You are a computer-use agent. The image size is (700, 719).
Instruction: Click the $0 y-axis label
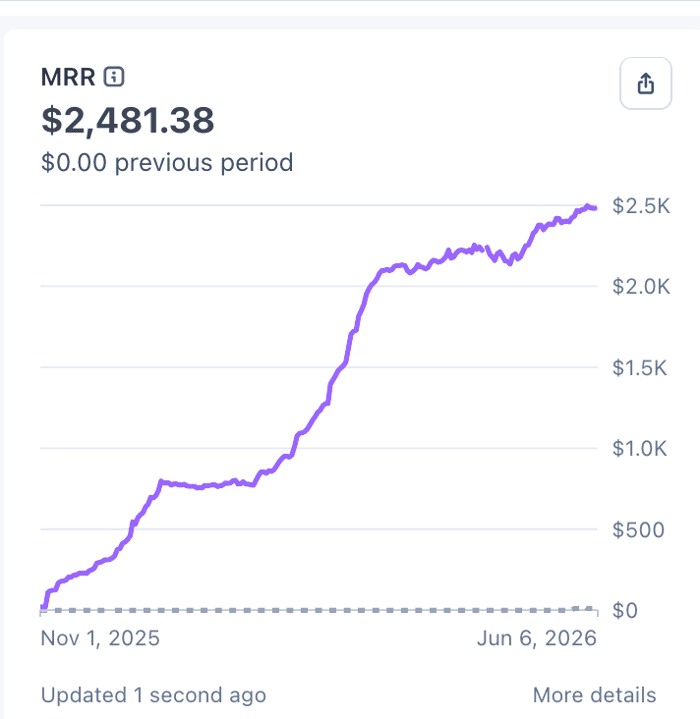(x=625, y=610)
